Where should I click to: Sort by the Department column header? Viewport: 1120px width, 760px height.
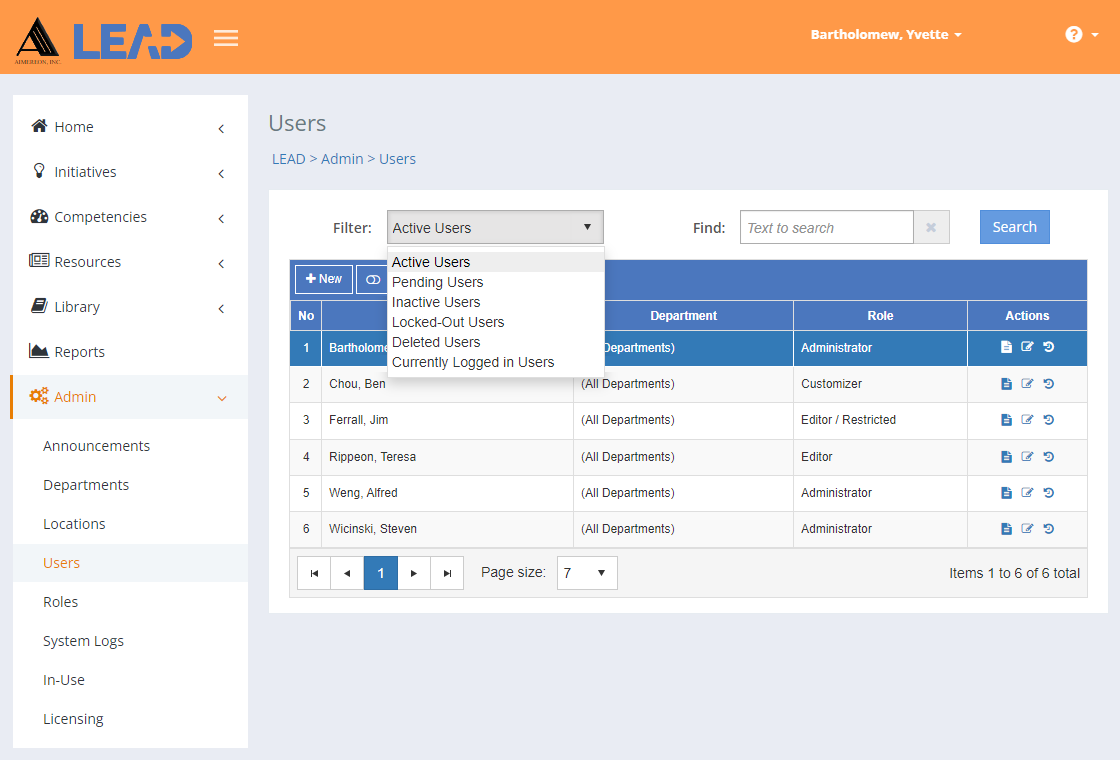(x=684, y=316)
